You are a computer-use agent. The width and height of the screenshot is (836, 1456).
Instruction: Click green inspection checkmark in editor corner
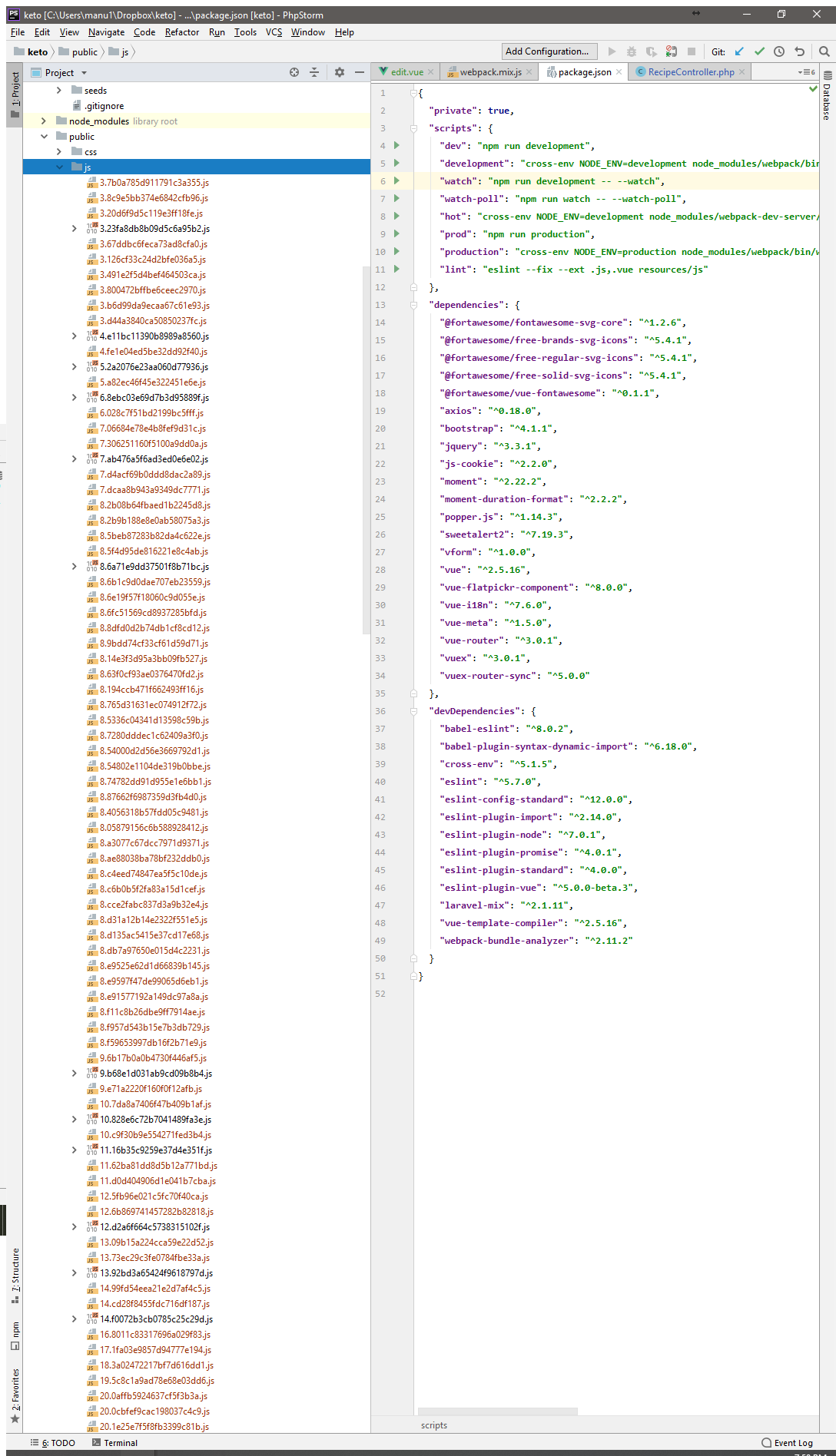(814, 89)
